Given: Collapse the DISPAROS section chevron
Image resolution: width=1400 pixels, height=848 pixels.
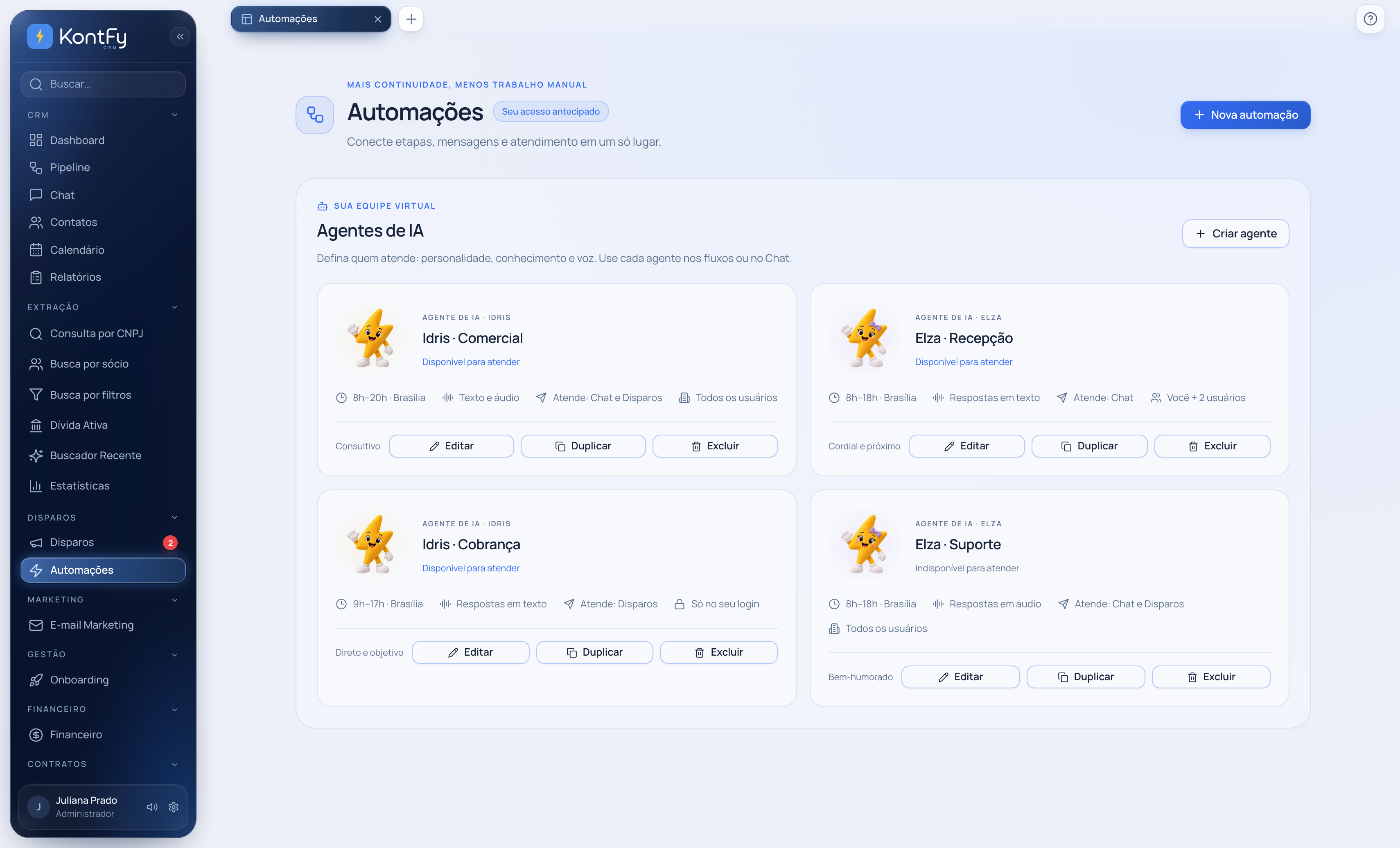Looking at the screenshot, I should coord(174,517).
